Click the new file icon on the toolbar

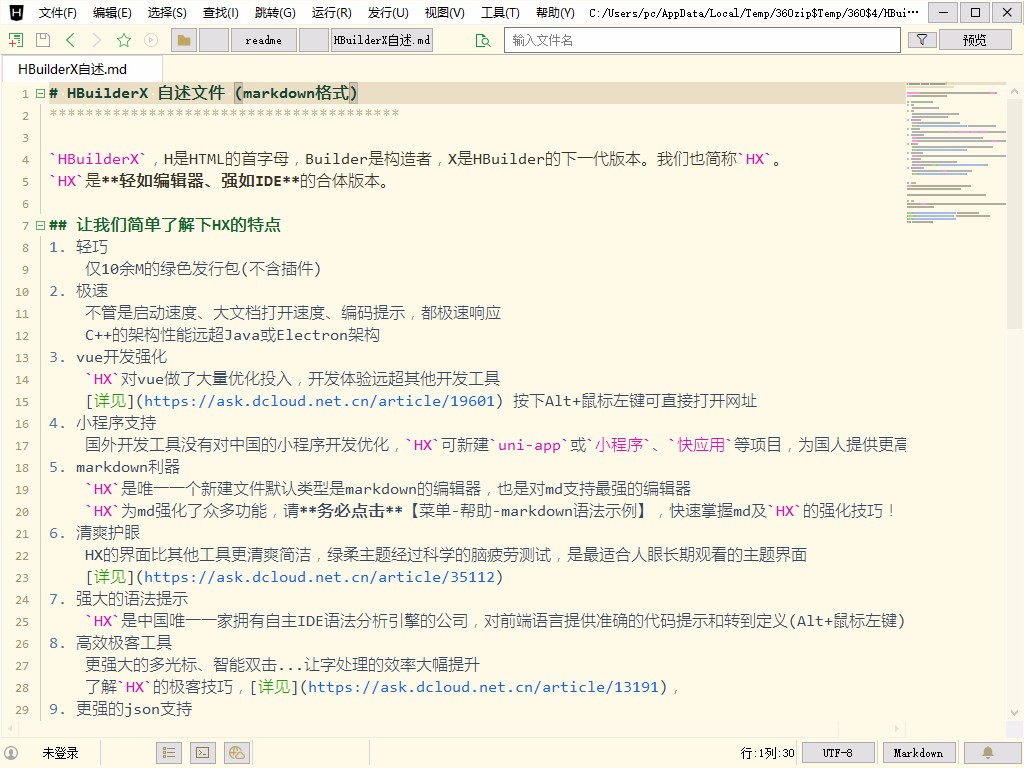point(16,41)
